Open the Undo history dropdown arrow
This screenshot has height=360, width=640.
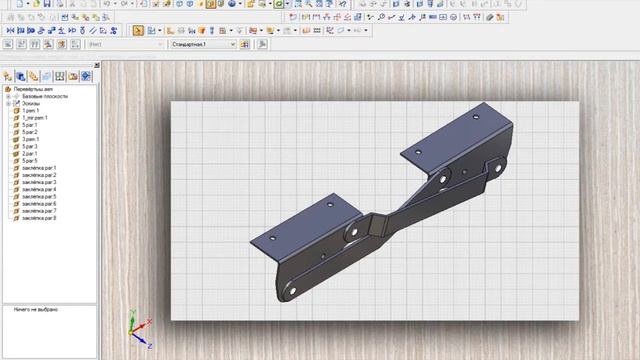(115, 4)
